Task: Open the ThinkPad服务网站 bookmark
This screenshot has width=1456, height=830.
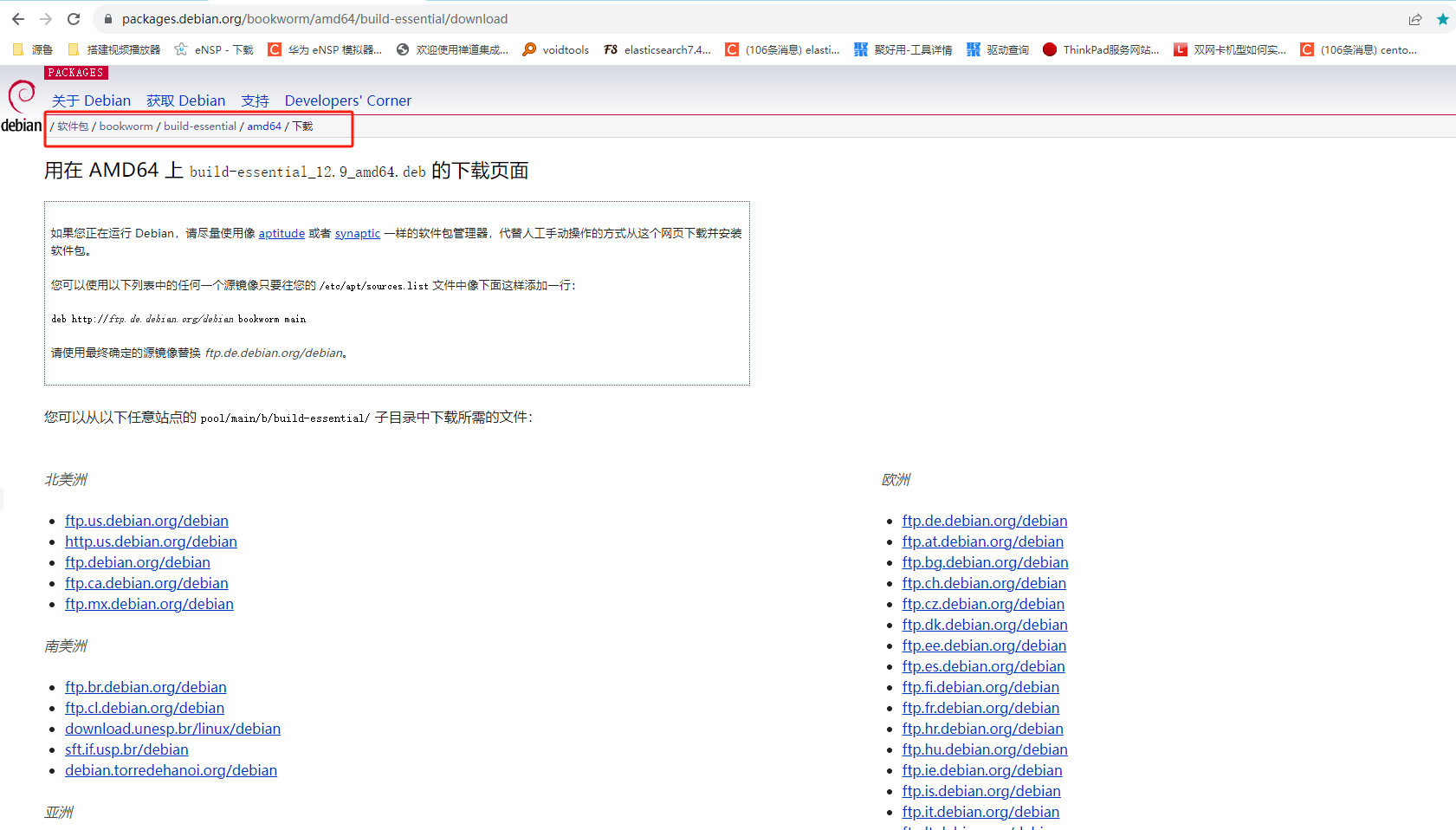Action: (x=1101, y=49)
